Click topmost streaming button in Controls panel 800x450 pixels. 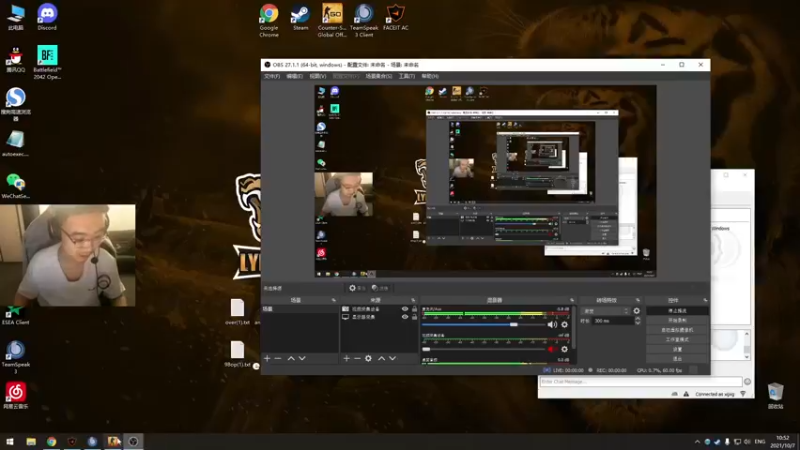(677, 311)
